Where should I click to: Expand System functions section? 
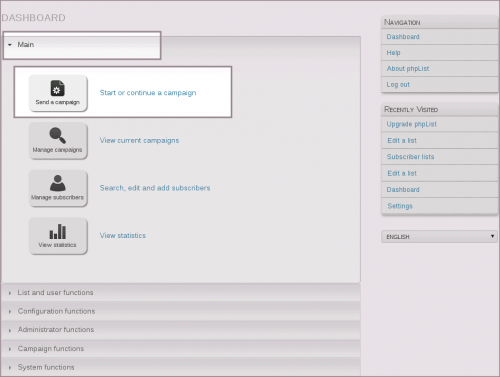coord(181,367)
